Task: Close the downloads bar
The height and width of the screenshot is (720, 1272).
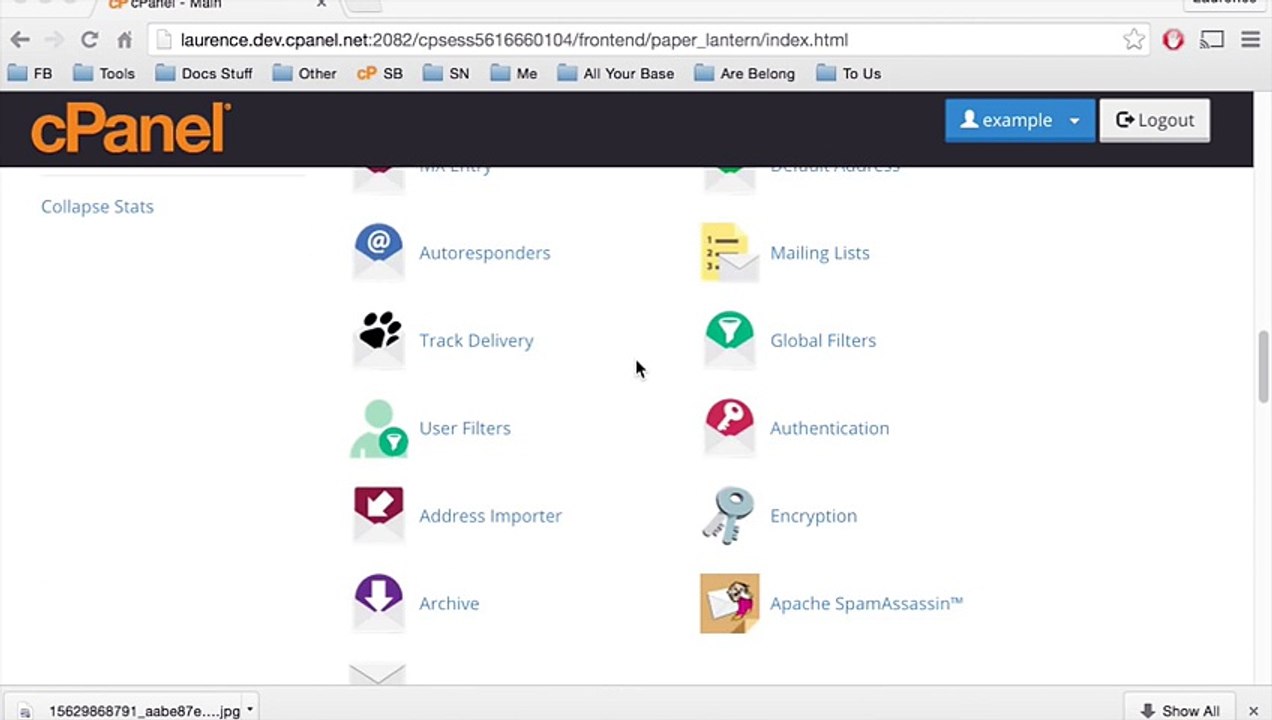Action: click(1253, 710)
